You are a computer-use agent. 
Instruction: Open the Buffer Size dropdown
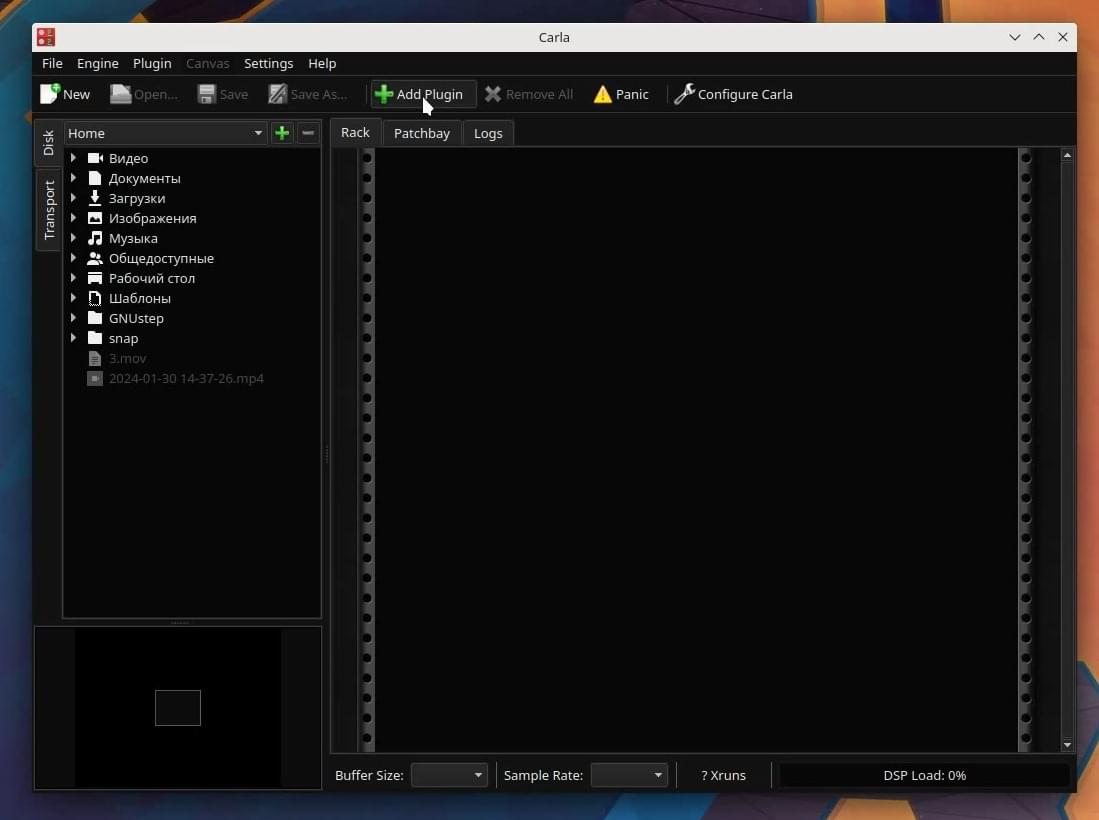point(449,775)
